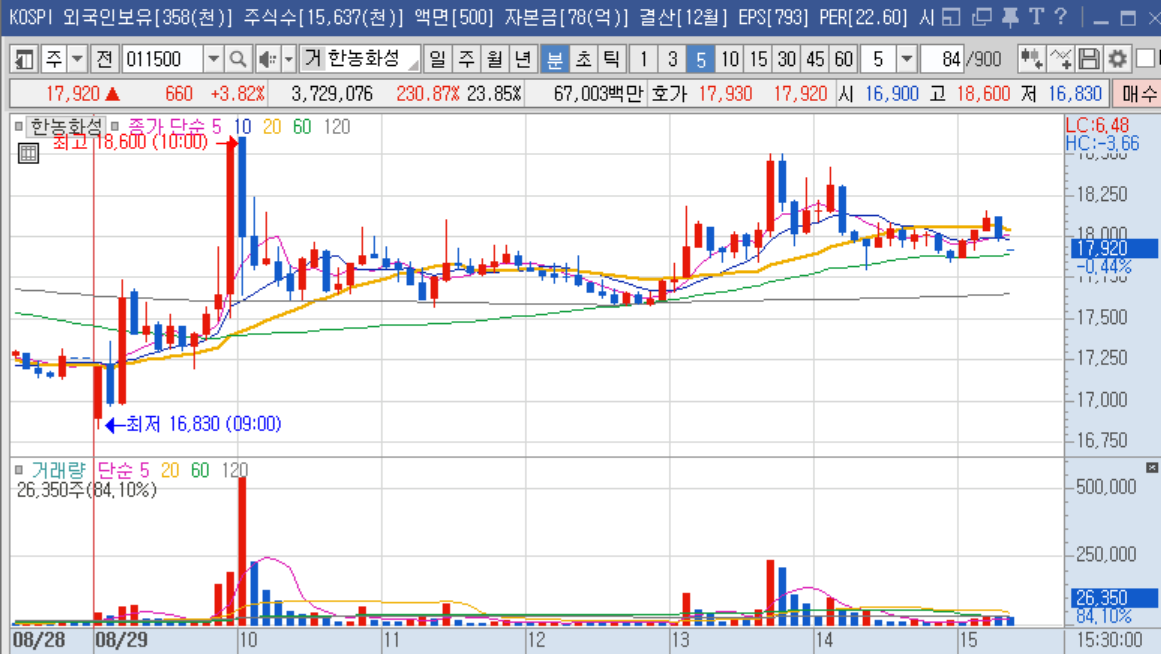Set 10-minute interval button
This screenshot has width=1161, height=654.
tap(729, 59)
